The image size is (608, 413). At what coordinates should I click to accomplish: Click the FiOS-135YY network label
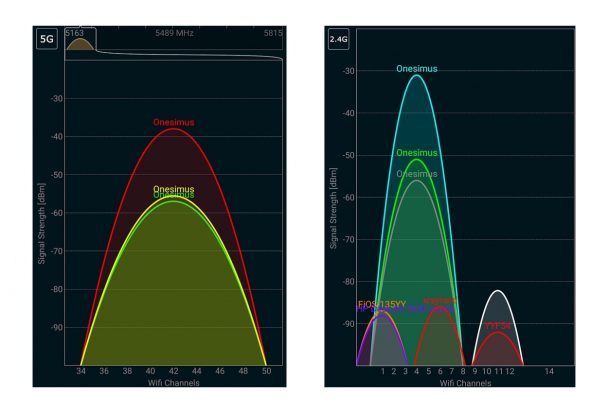click(382, 304)
